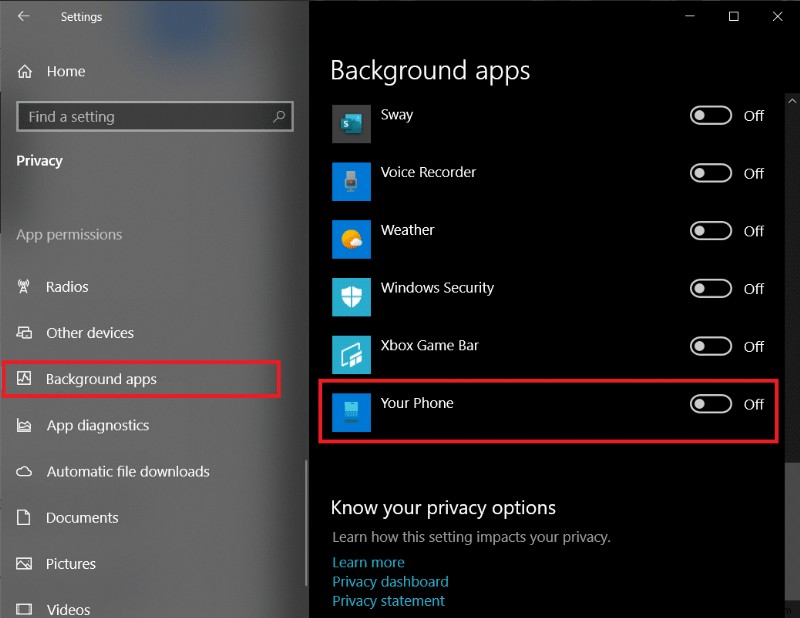
Task: Select Background apps in sidebar
Action: coord(101,379)
